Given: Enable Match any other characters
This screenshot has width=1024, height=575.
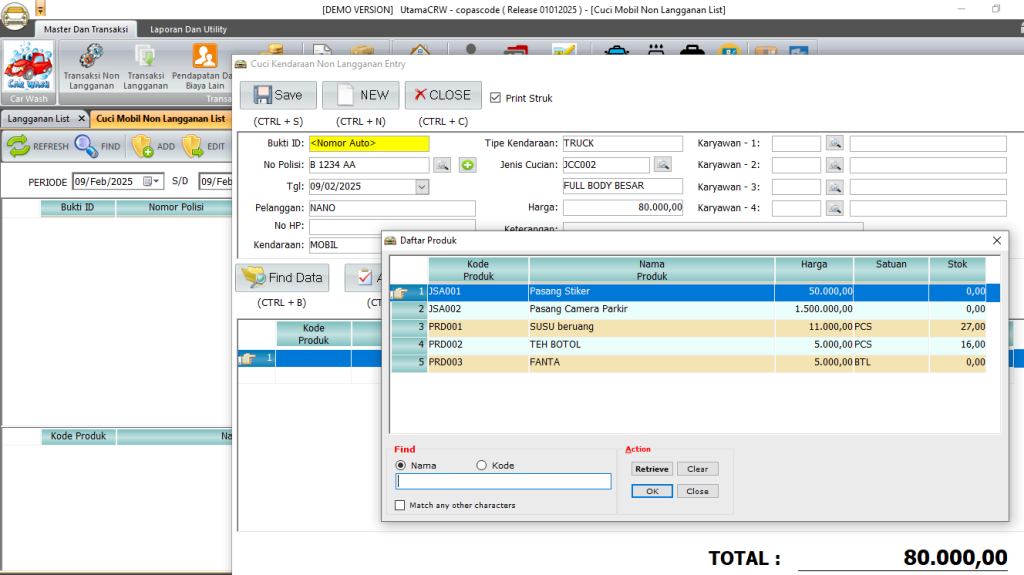Looking at the screenshot, I should tap(401, 505).
